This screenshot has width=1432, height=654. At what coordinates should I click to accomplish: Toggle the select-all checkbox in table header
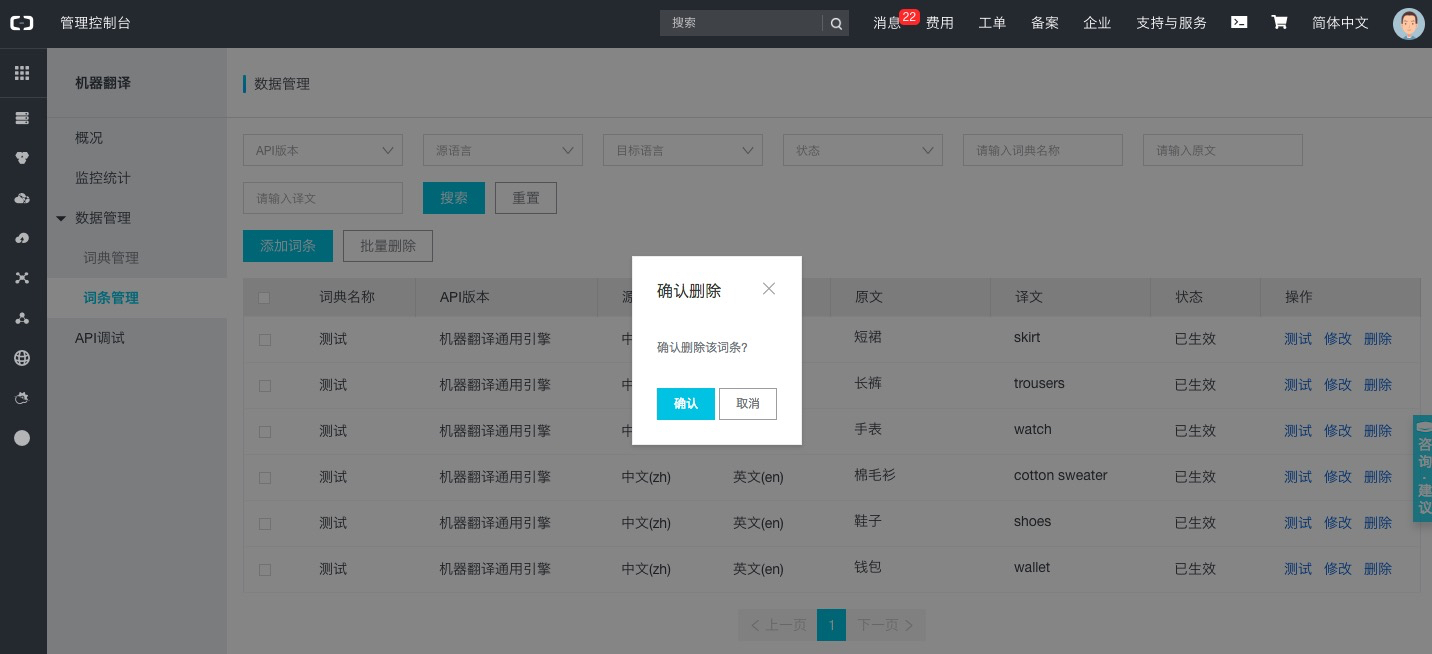click(x=264, y=297)
